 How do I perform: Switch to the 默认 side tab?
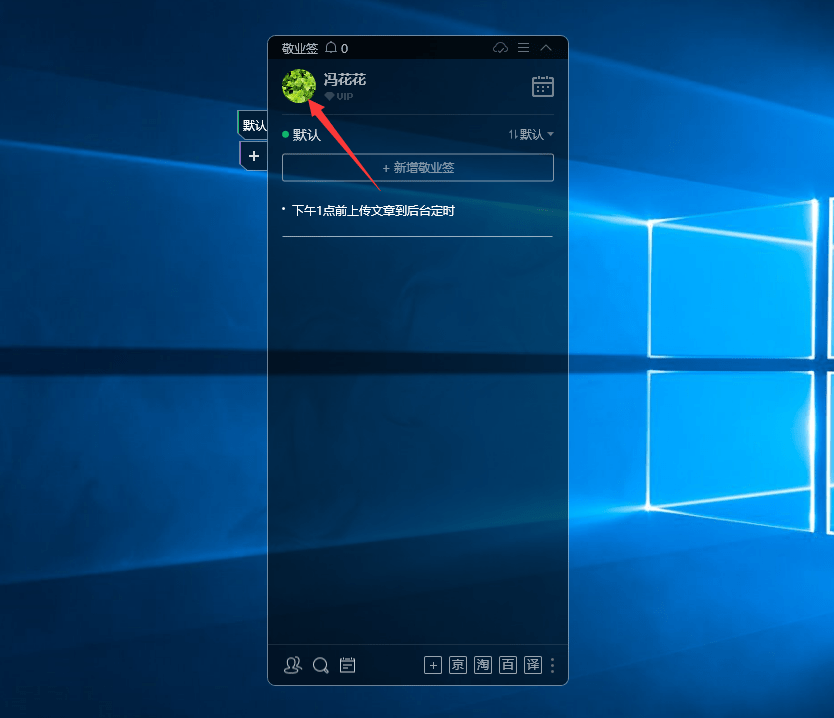(x=254, y=125)
